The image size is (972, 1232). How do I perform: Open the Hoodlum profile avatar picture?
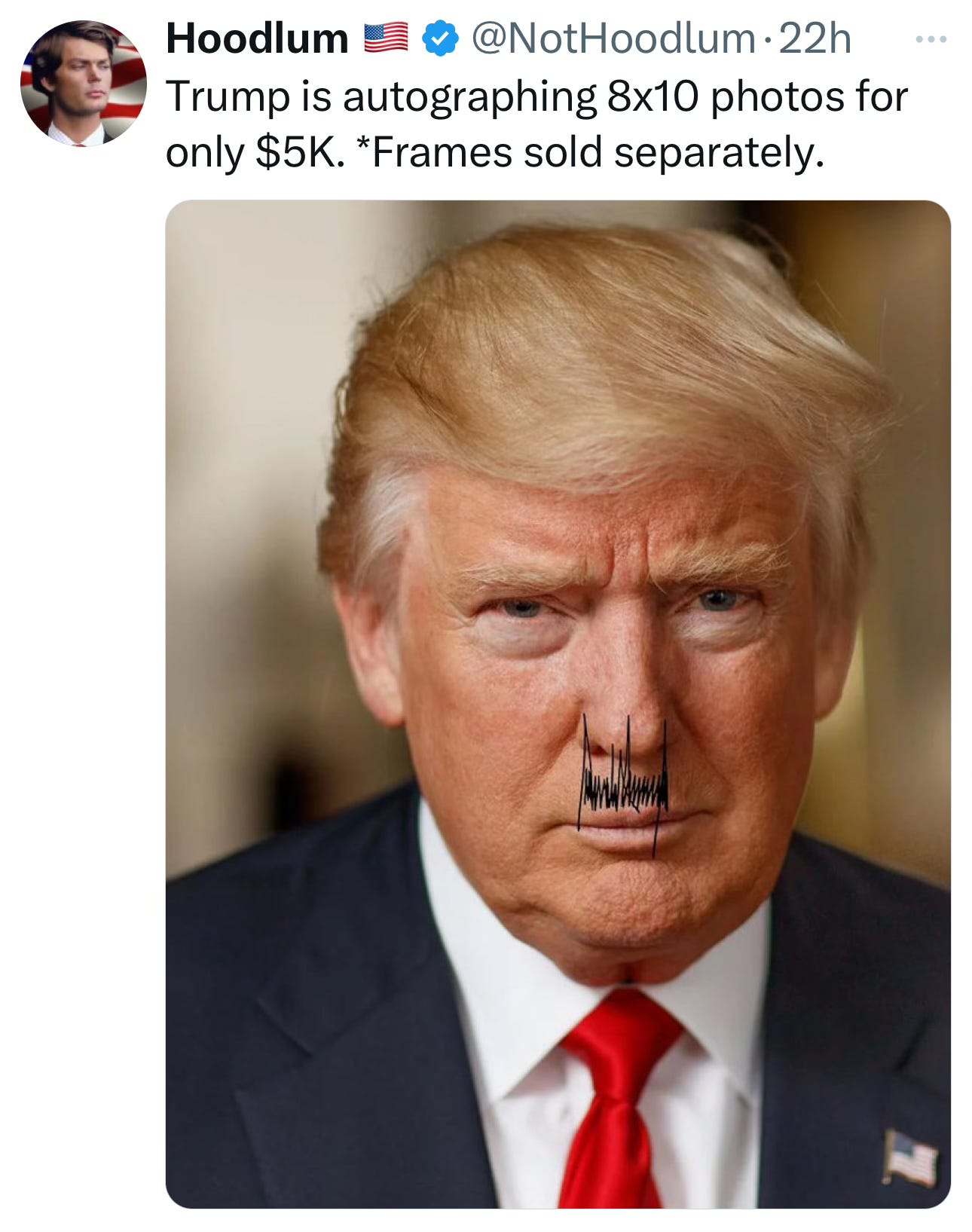click(x=84, y=84)
